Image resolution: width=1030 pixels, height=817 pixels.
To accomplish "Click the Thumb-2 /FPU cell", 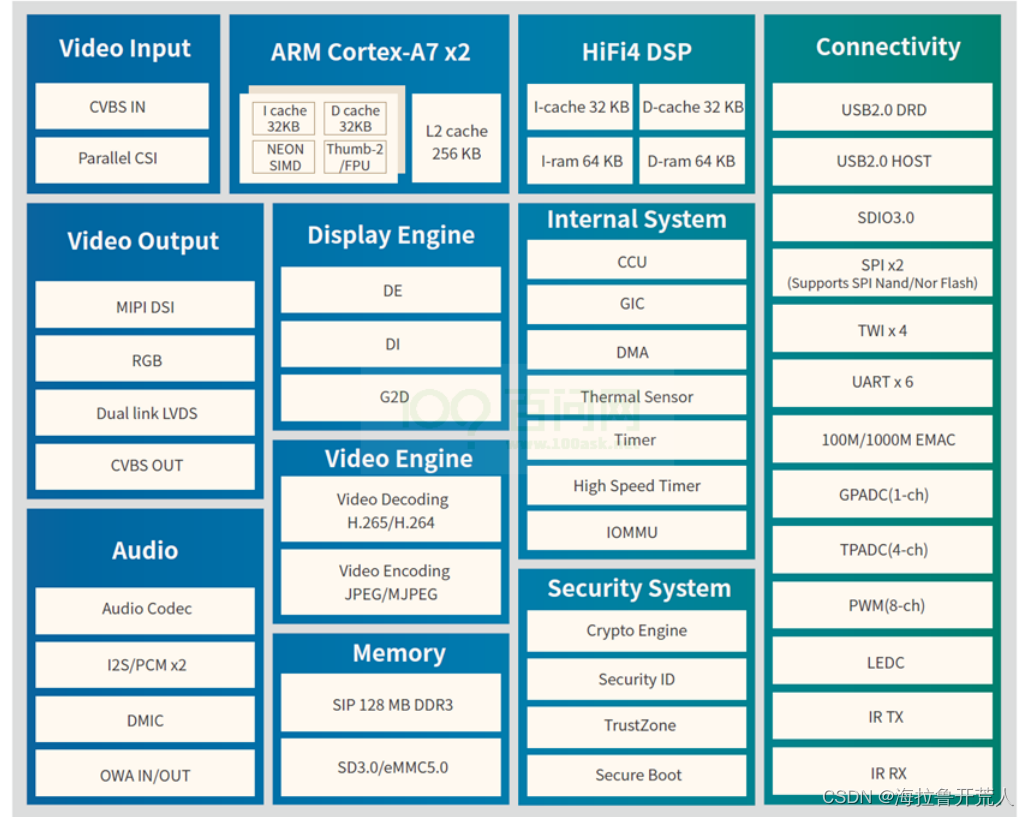I will pos(355,157).
